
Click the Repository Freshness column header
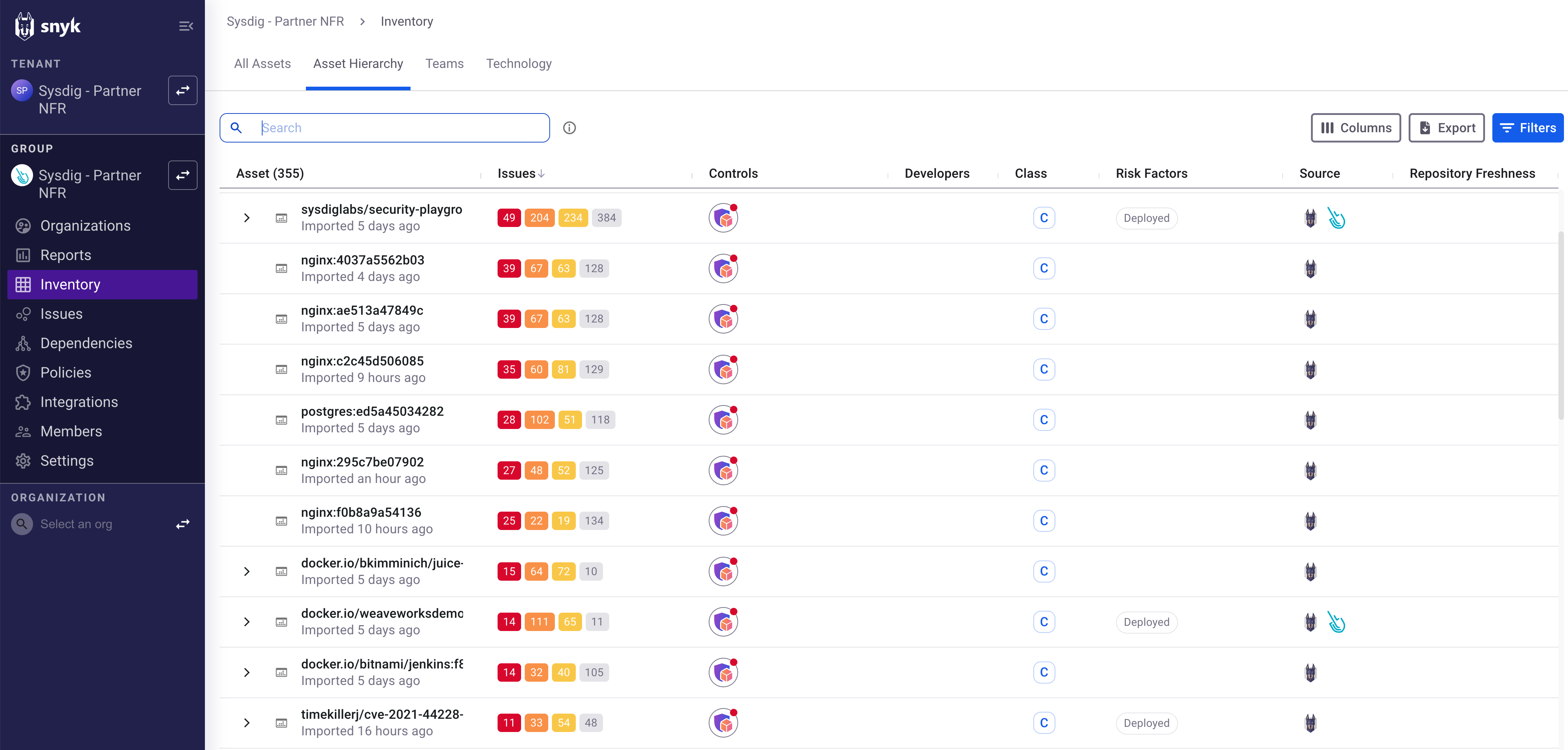pyautogui.click(x=1472, y=173)
